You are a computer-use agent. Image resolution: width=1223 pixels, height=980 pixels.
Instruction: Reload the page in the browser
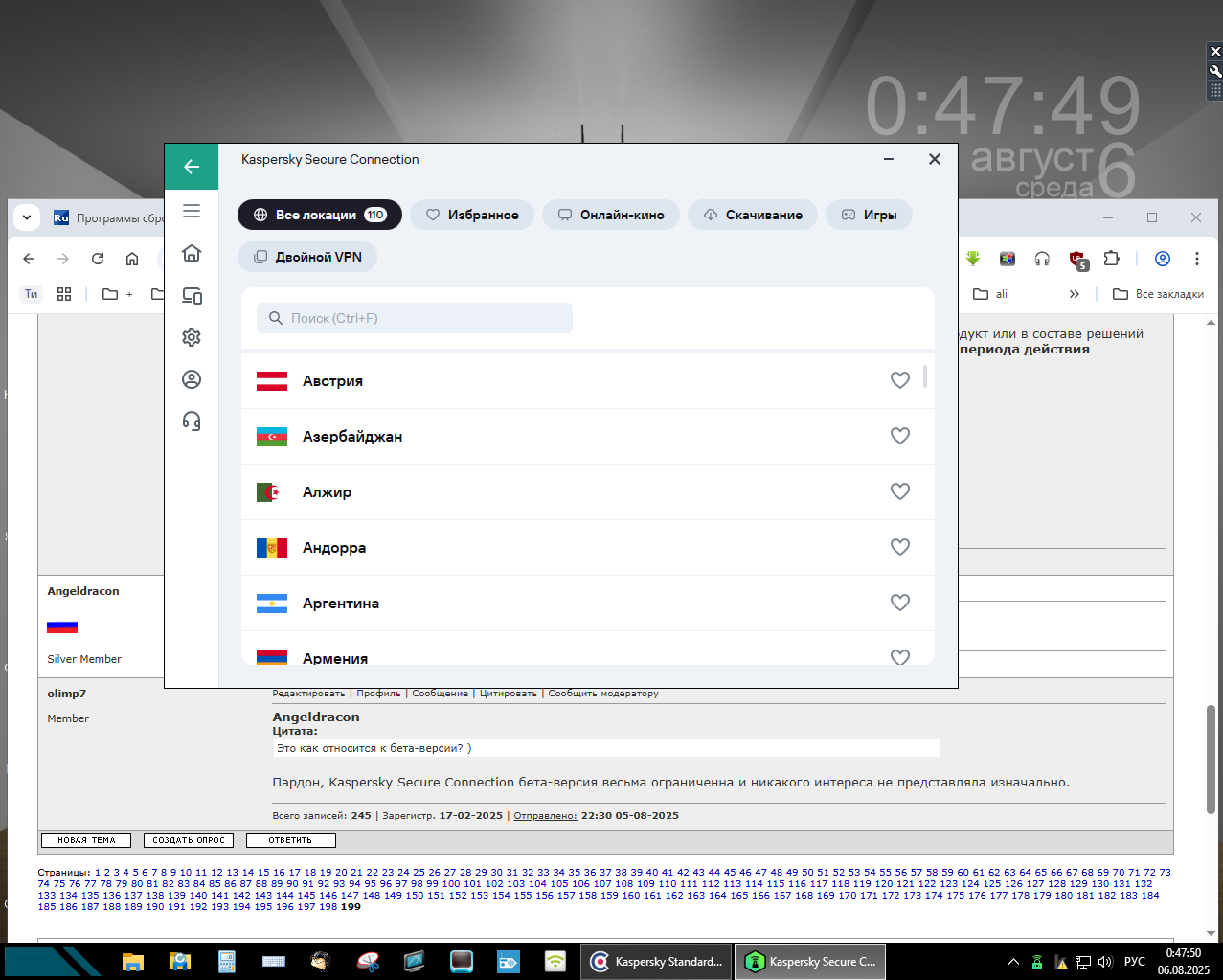click(x=98, y=259)
